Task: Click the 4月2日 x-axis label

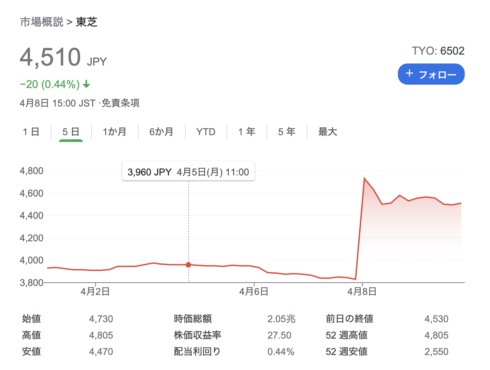Action: click(x=95, y=292)
